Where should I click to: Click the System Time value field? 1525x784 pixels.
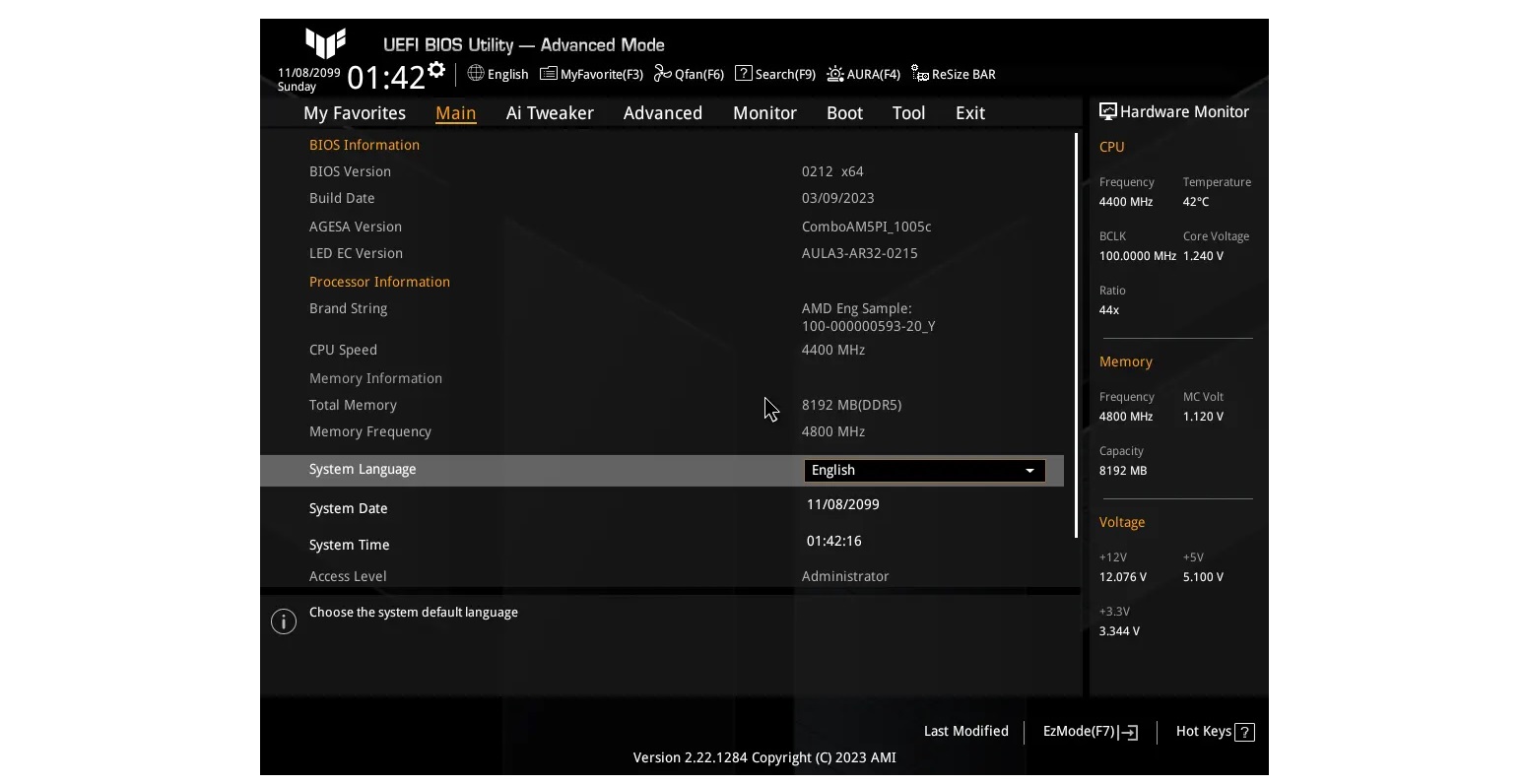(x=833, y=541)
